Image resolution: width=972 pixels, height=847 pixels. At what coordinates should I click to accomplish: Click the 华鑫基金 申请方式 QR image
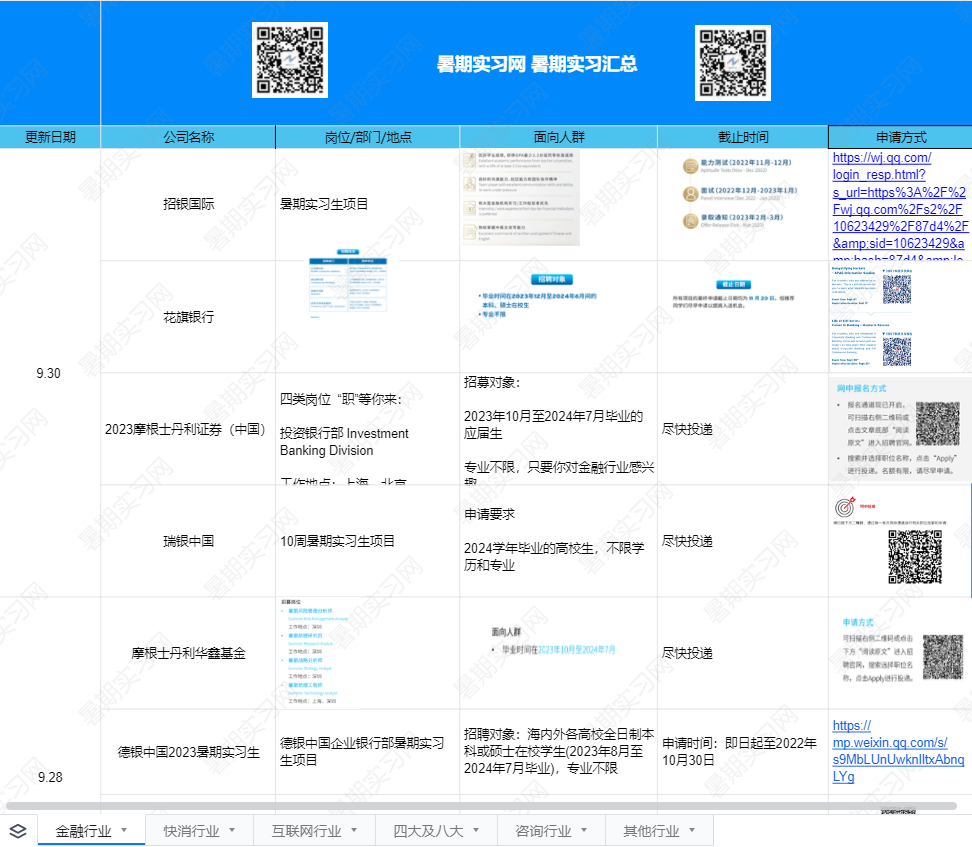point(902,652)
